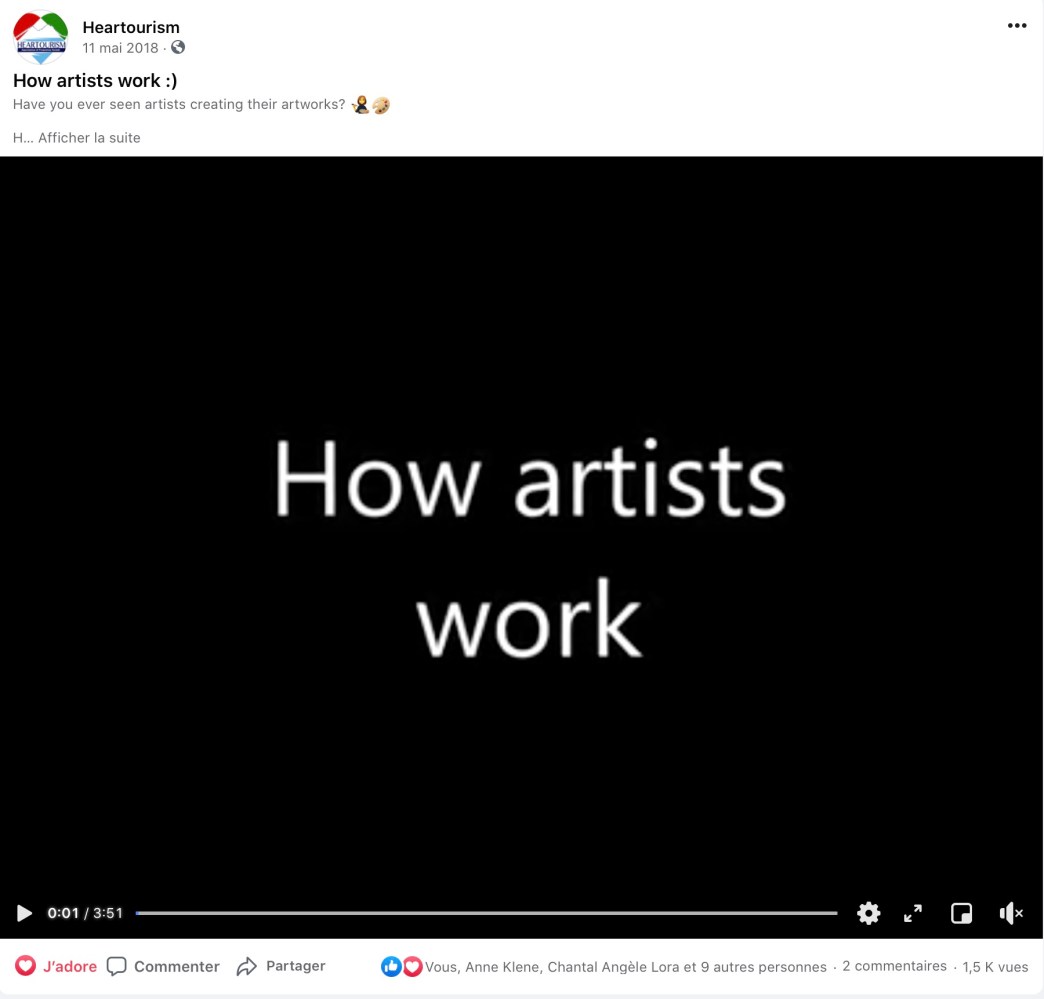The width and height of the screenshot is (1044, 999).
Task: Open post options three-dot menu
Action: click(x=1017, y=26)
